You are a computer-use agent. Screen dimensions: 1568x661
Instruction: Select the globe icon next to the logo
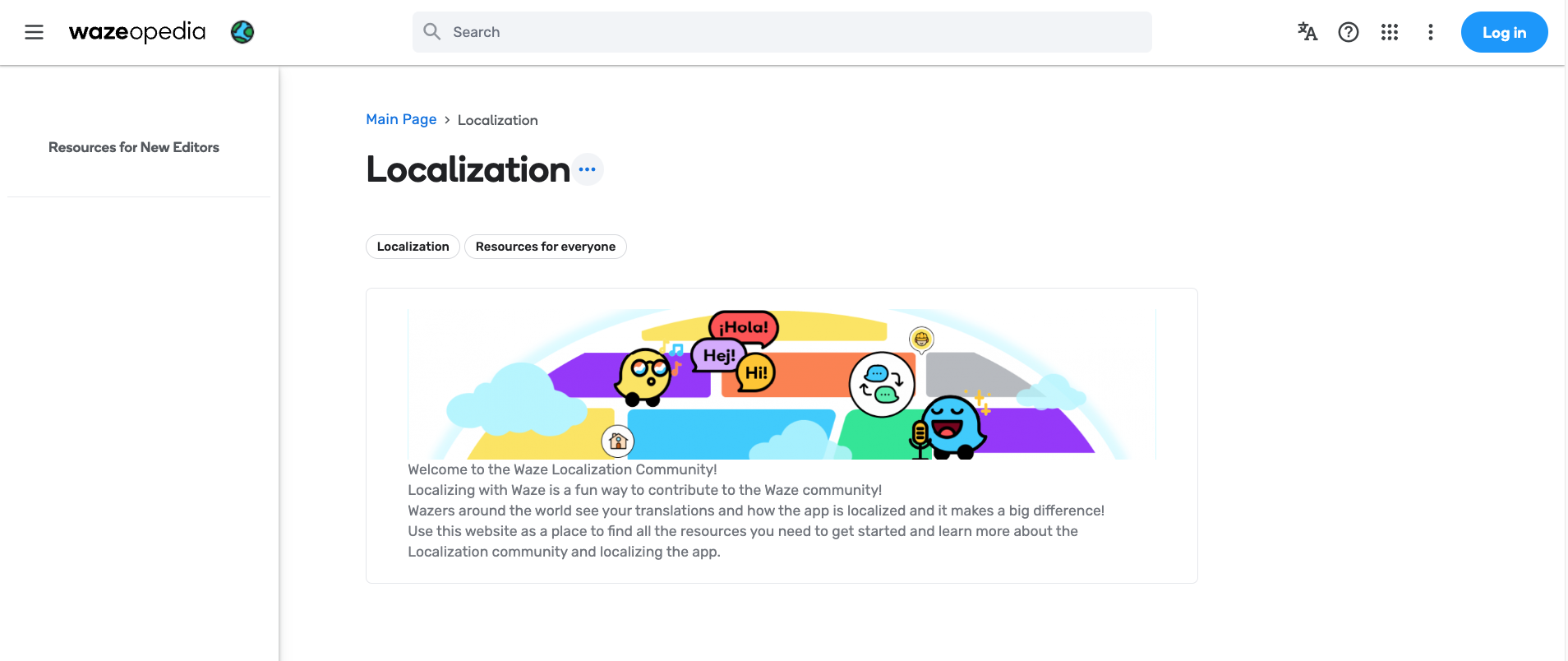click(242, 32)
